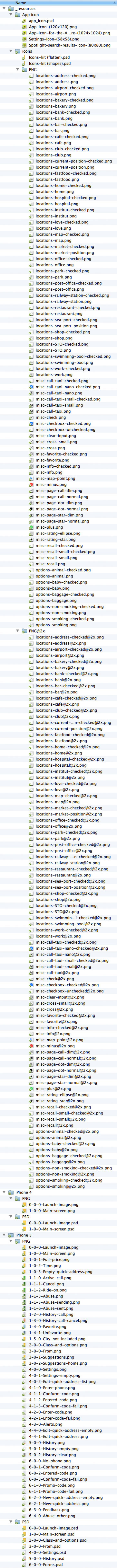This screenshot has height=1568, width=117.
Task: Click the misc-page-star-normal.png file icon
Action: (31, 521)
